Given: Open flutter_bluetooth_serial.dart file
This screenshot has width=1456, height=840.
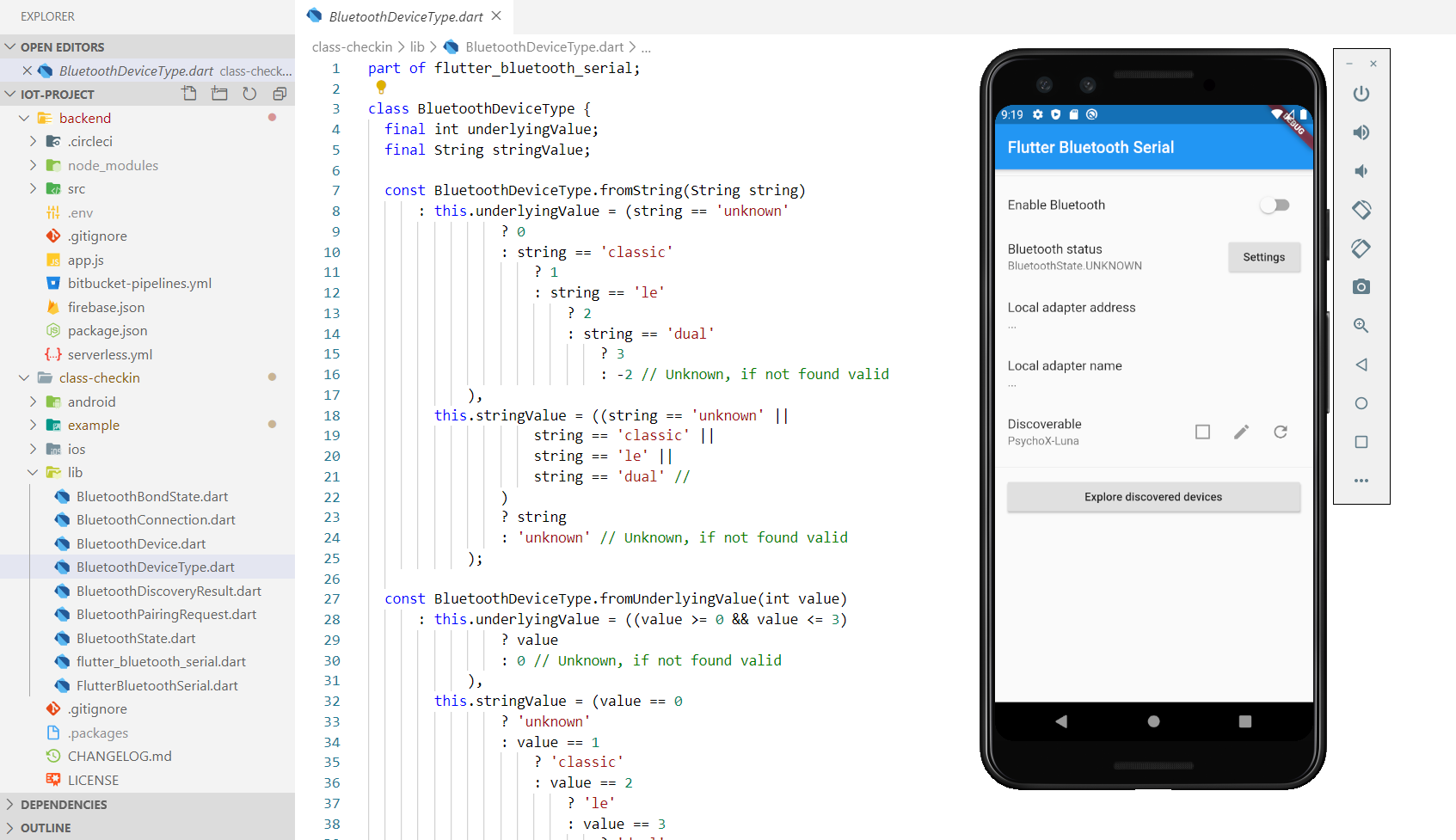Looking at the screenshot, I should coord(161,661).
